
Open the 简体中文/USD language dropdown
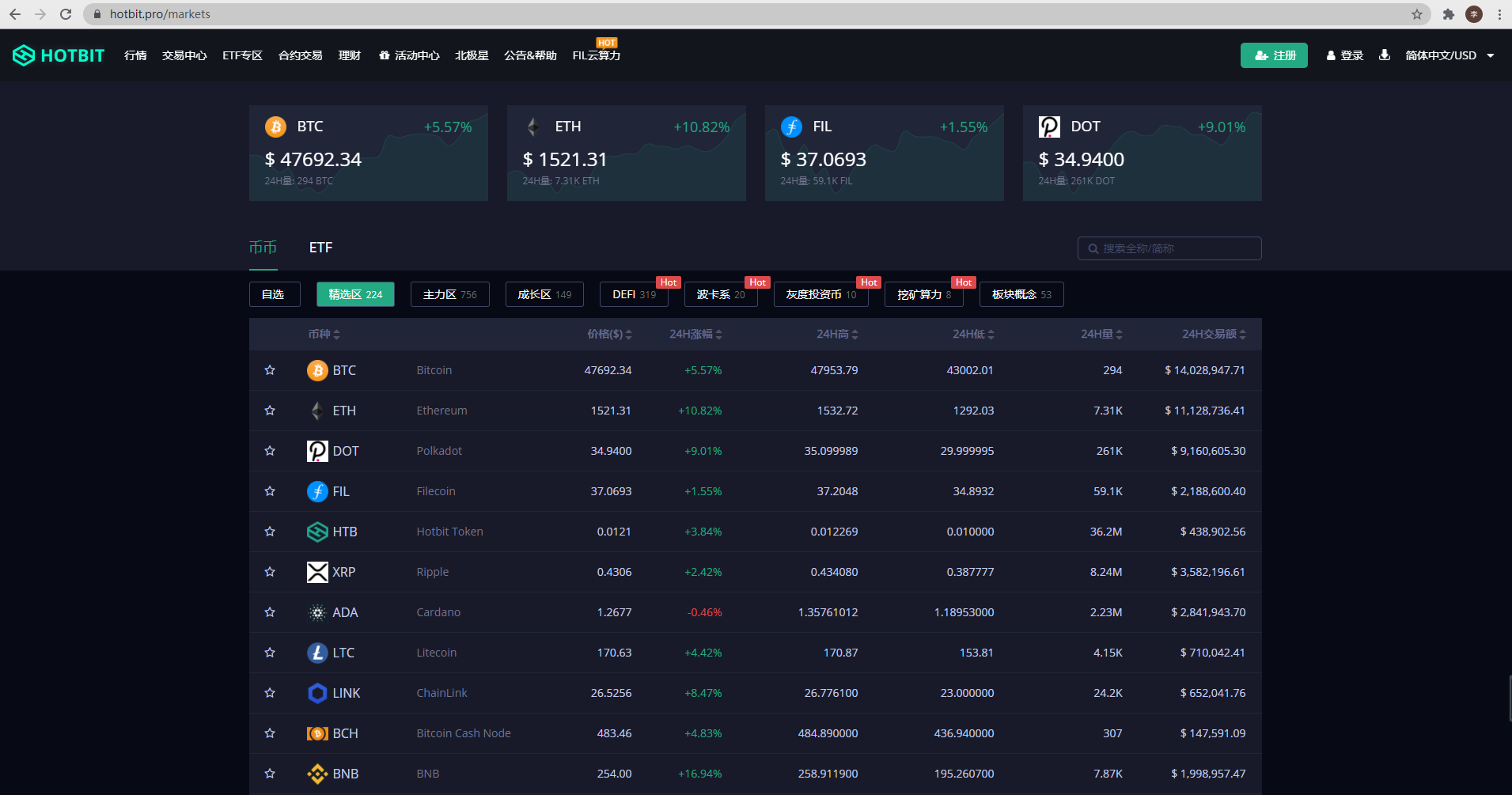1449,55
